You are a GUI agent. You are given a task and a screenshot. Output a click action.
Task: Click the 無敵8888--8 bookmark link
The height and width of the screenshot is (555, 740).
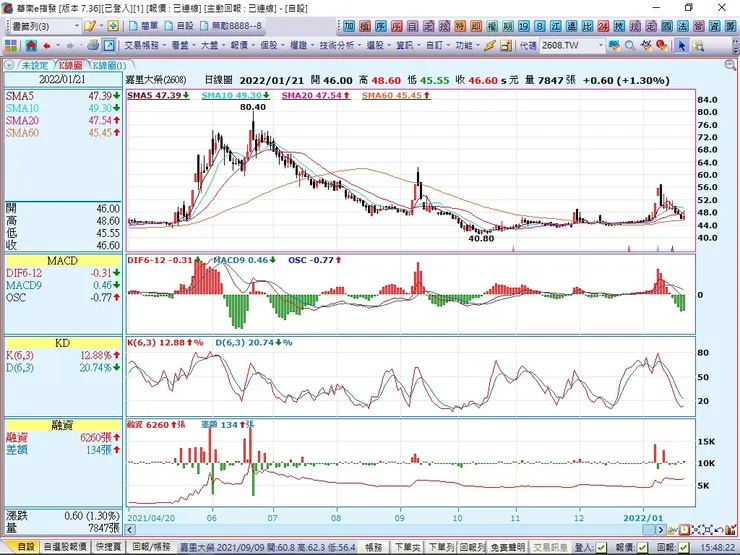pyautogui.click(x=231, y=26)
